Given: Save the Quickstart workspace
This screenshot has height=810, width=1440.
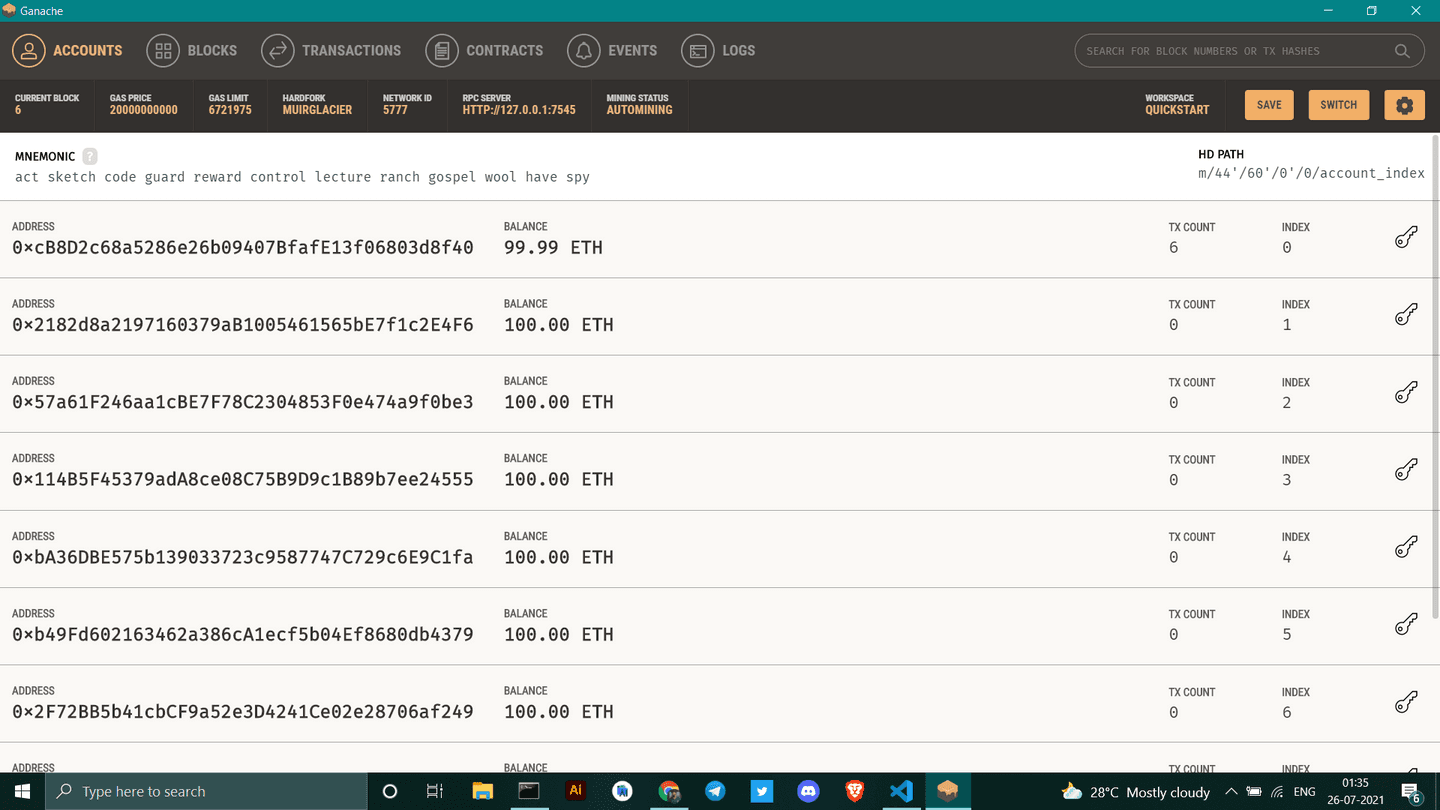Looking at the screenshot, I should pos(1269,105).
